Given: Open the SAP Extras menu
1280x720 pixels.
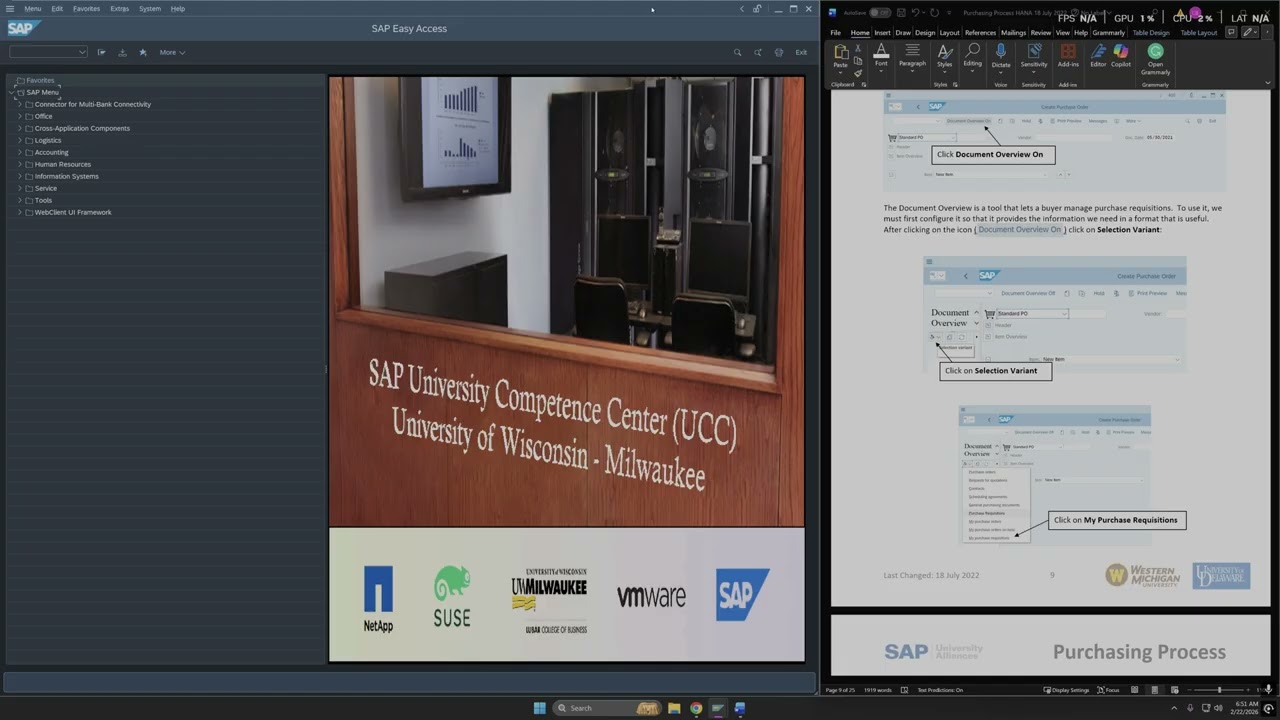Looking at the screenshot, I should [120, 8].
